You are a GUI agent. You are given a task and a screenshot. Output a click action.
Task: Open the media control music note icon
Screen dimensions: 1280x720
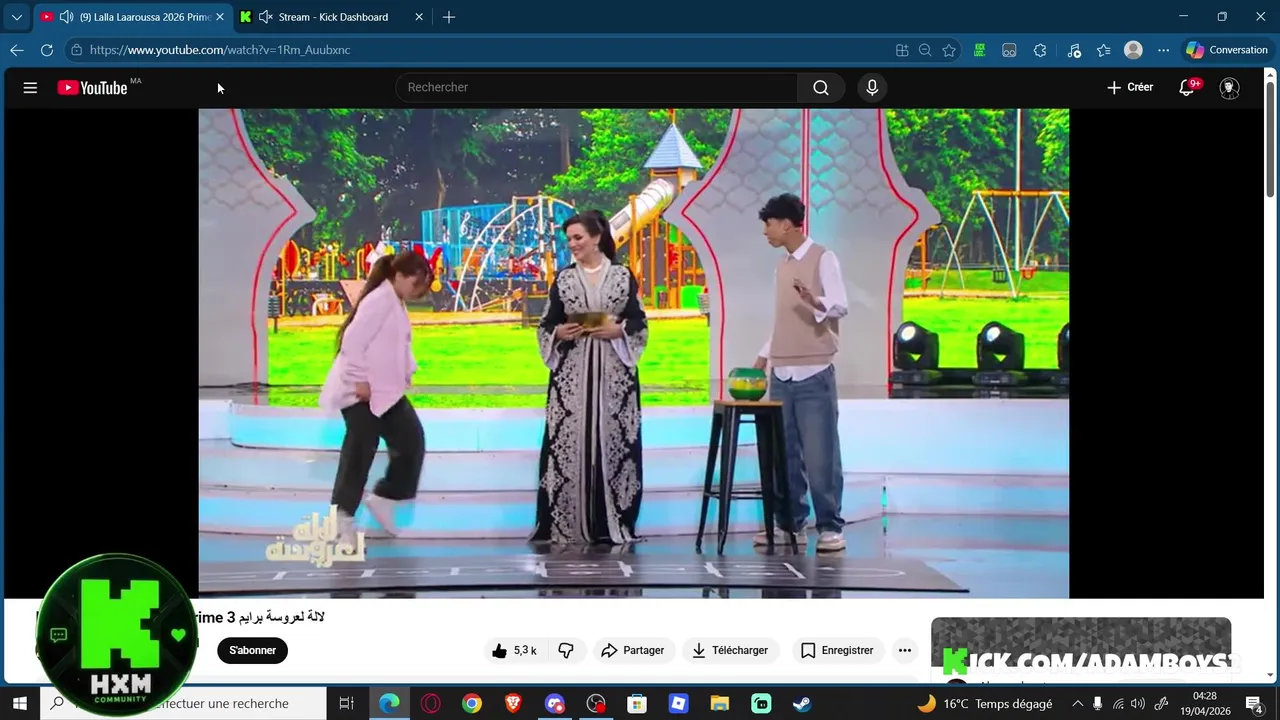point(1074,50)
